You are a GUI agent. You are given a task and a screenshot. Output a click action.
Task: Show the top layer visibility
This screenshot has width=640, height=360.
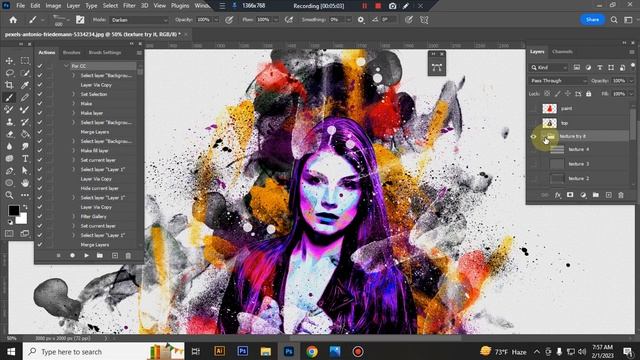533,123
